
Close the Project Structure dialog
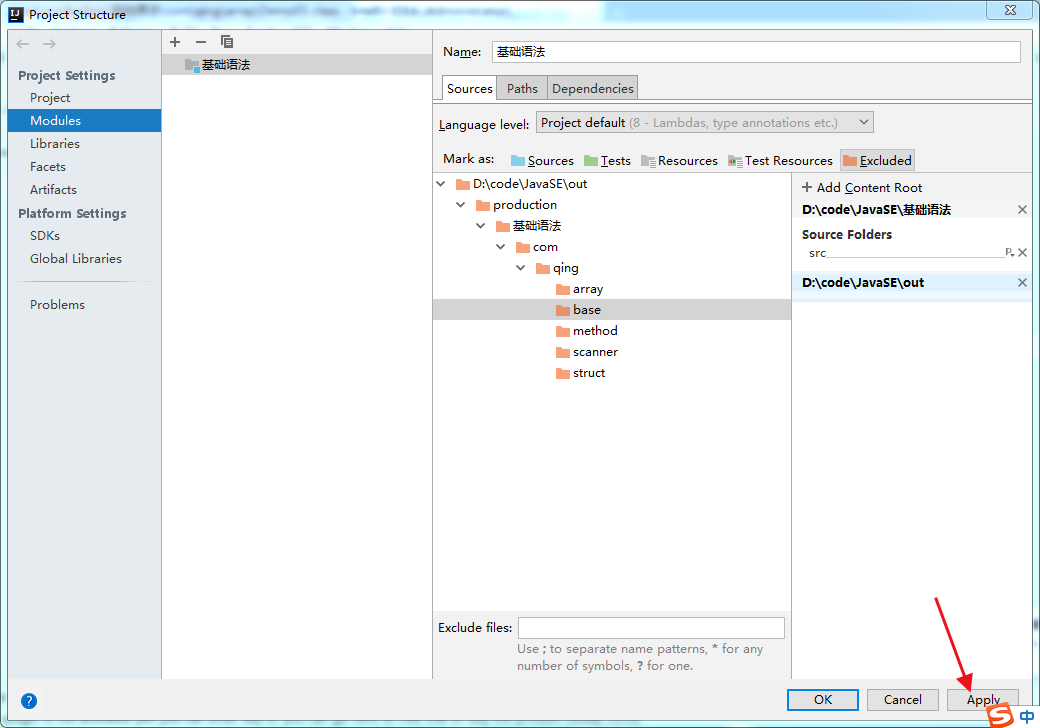click(1009, 10)
